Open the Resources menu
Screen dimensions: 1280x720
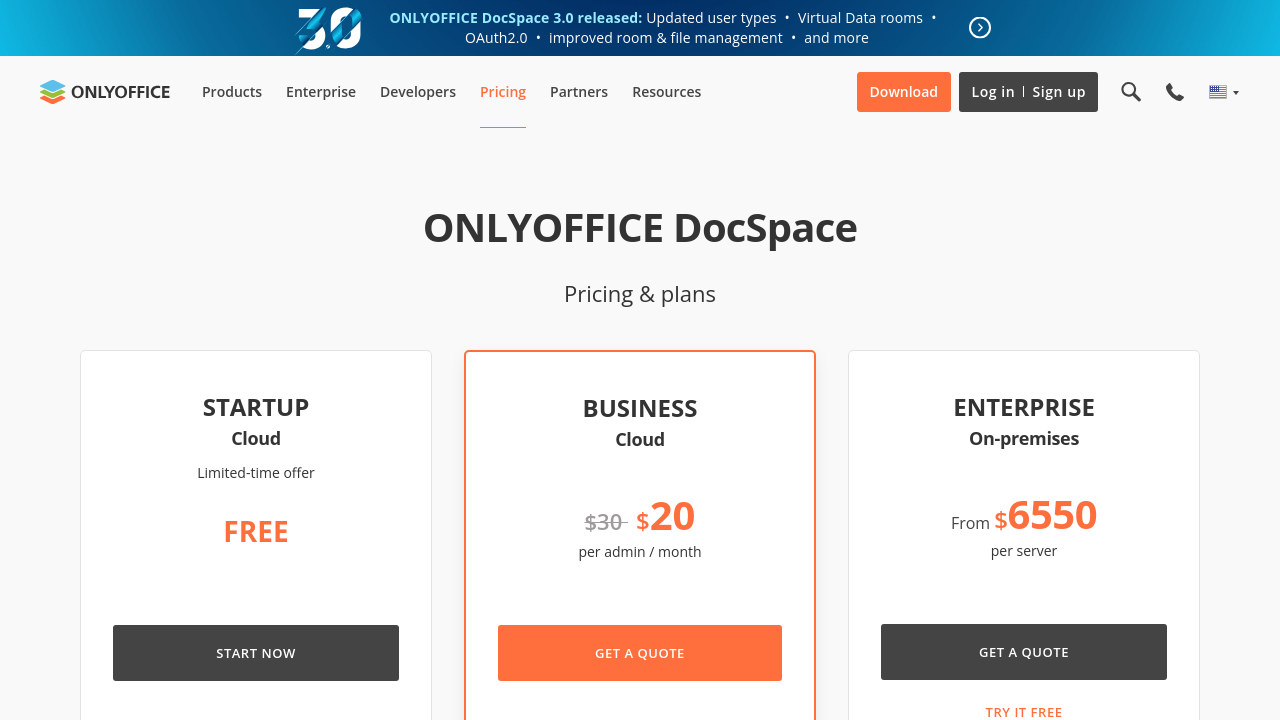pyautogui.click(x=667, y=92)
